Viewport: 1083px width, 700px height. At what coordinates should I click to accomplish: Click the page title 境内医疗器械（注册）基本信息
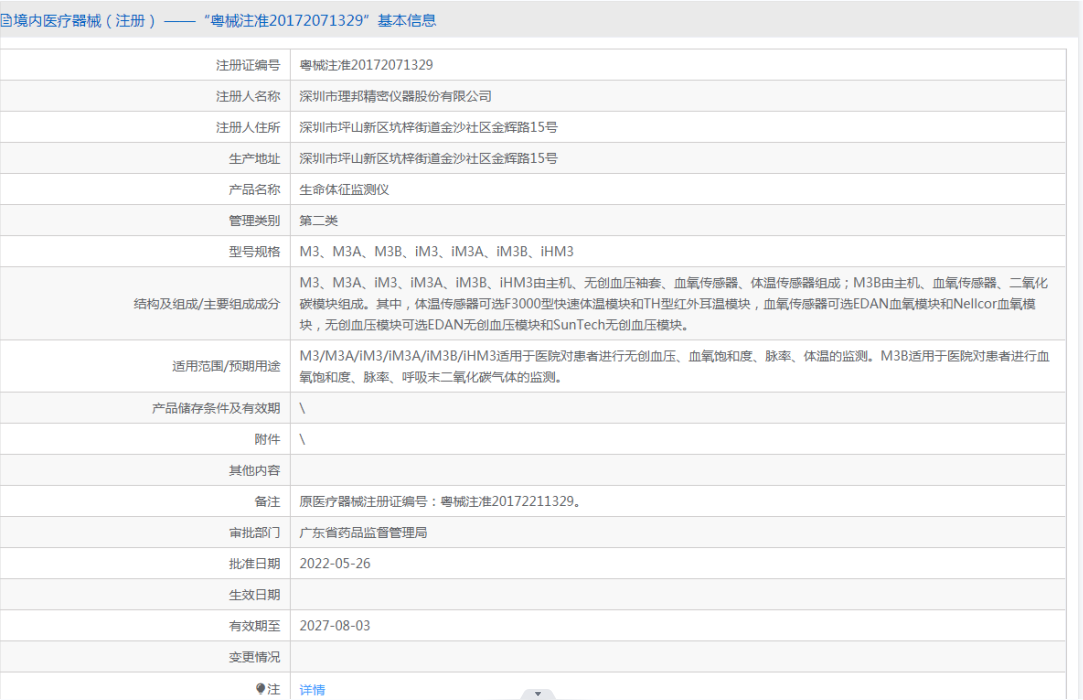click(x=224, y=21)
